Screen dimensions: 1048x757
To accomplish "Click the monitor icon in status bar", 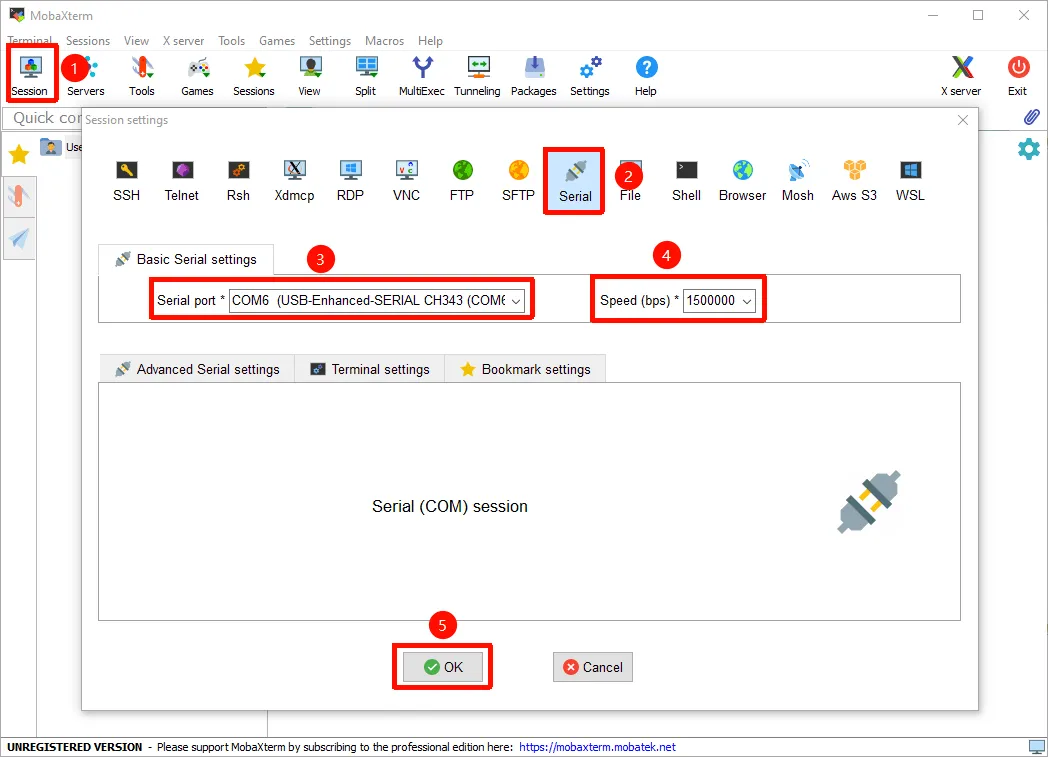I will point(1037,746).
